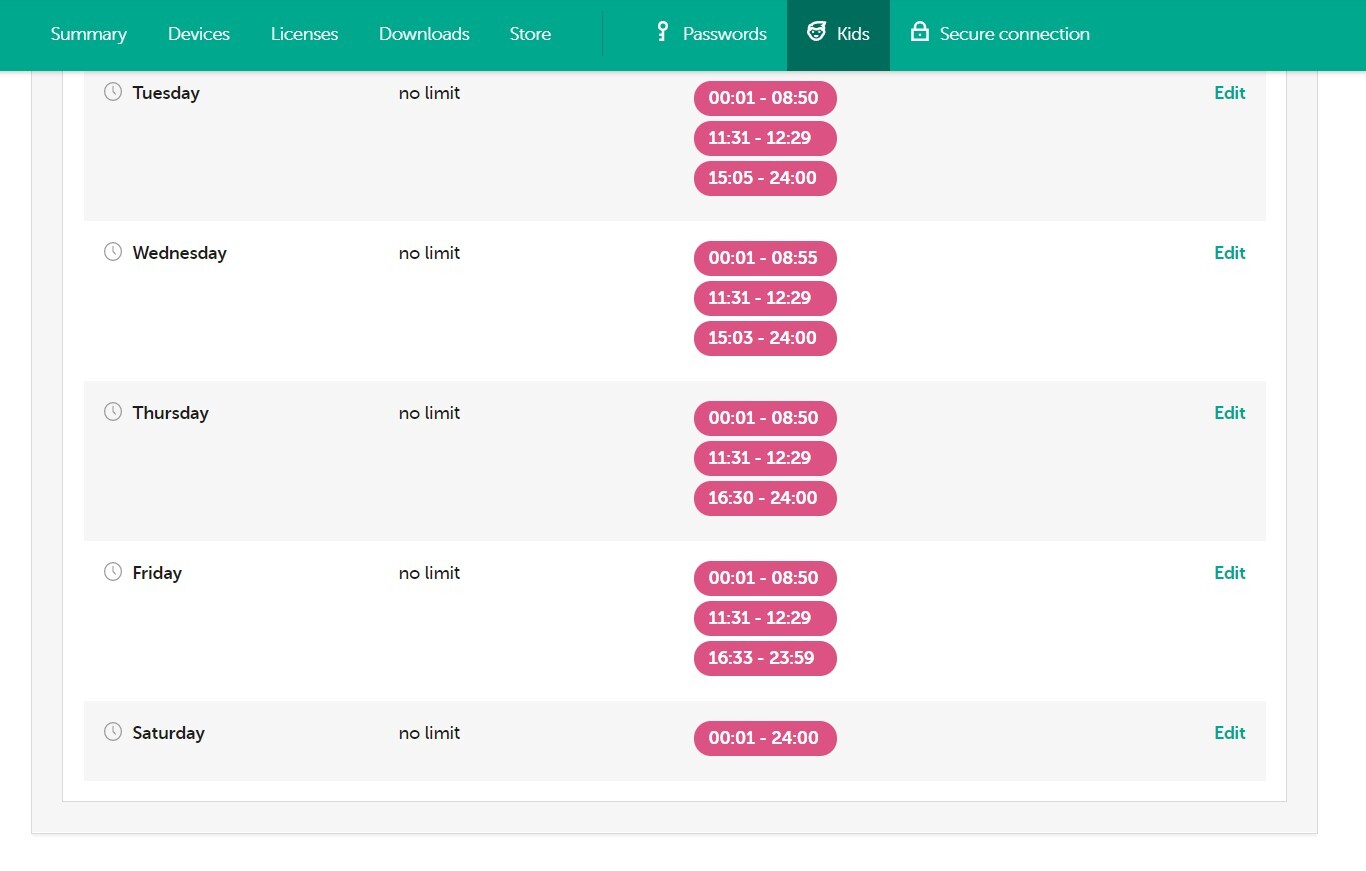This screenshot has width=1366, height=871.
Task: Edit Tuesday's schedule
Action: [x=1229, y=93]
